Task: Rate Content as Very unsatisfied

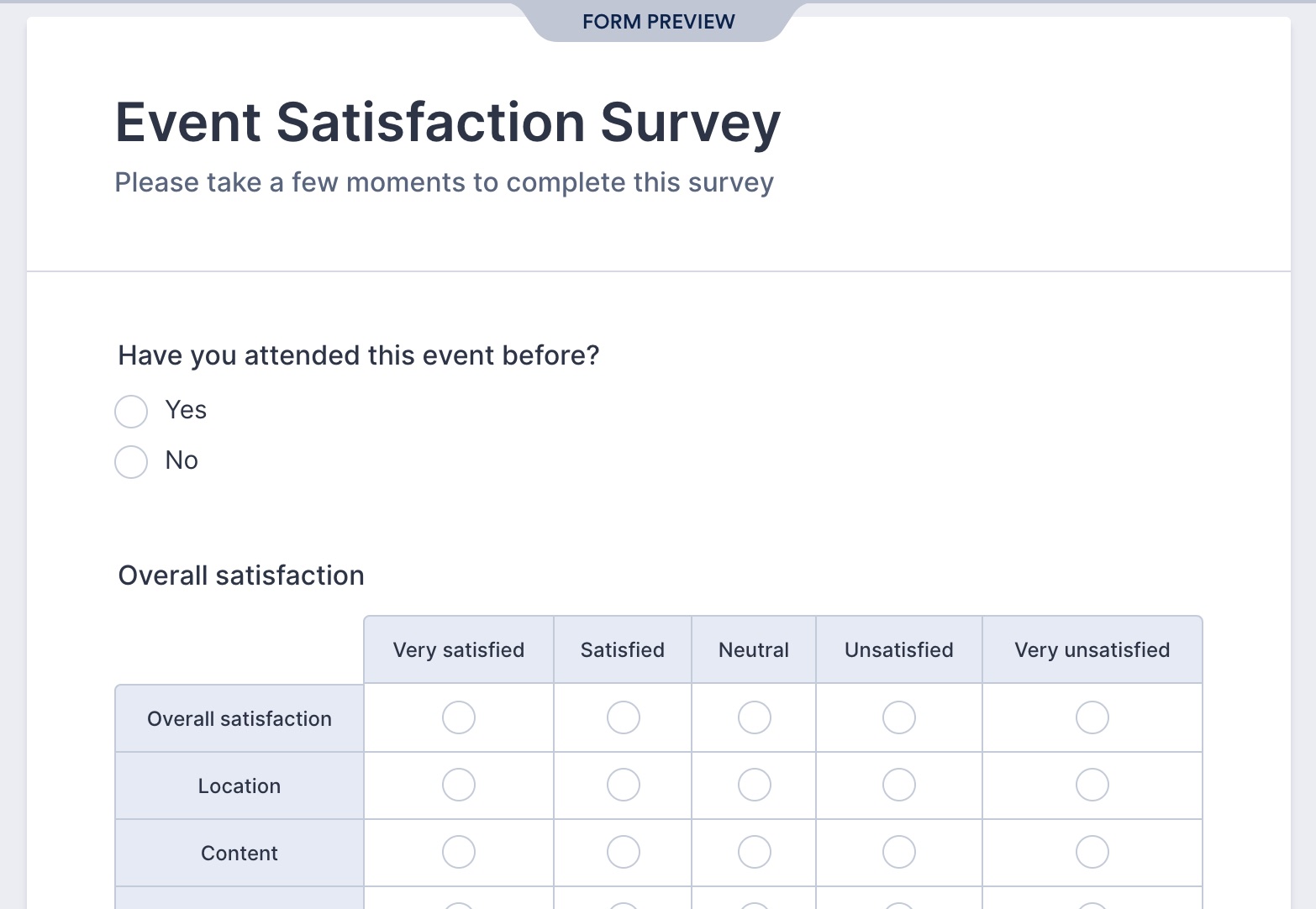Action: (x=1092, y=852)
